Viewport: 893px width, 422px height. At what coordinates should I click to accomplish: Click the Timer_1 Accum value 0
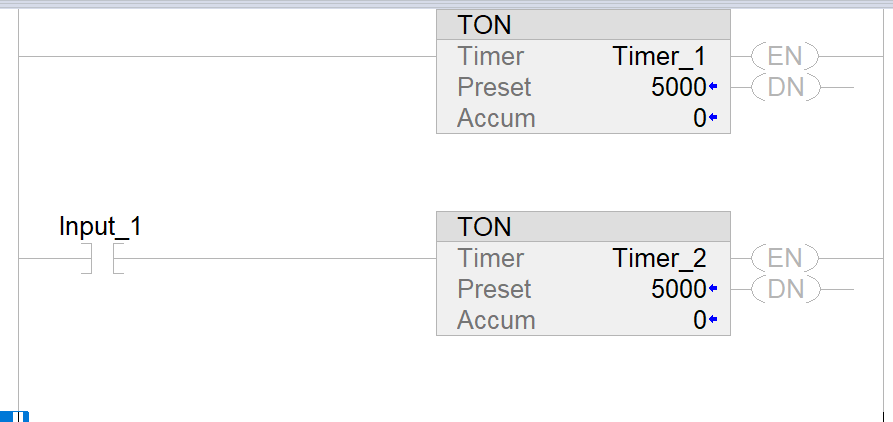(x=699, y=118)
